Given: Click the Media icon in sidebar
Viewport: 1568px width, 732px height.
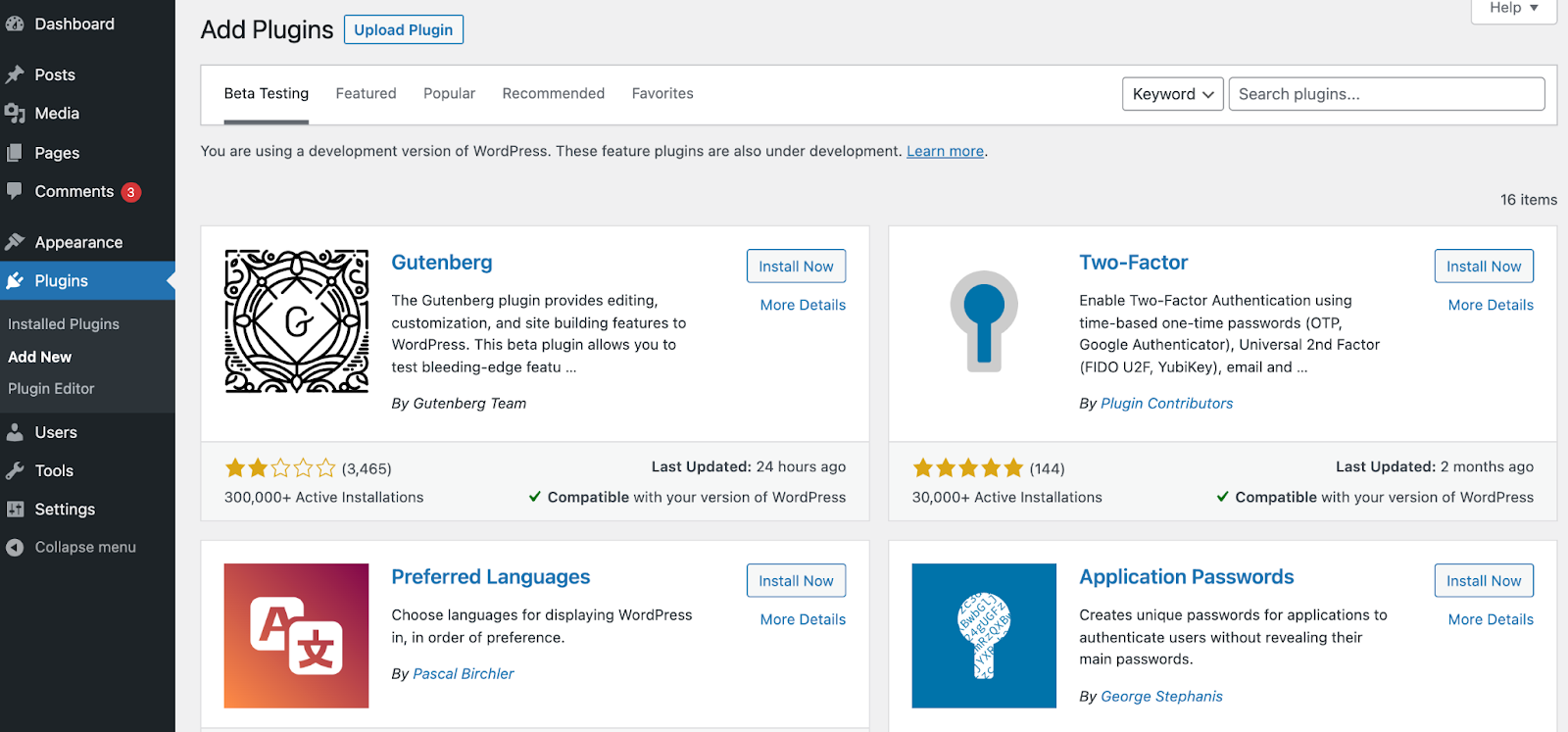Looking at the screenshot, I should click(x=15, y=114).
